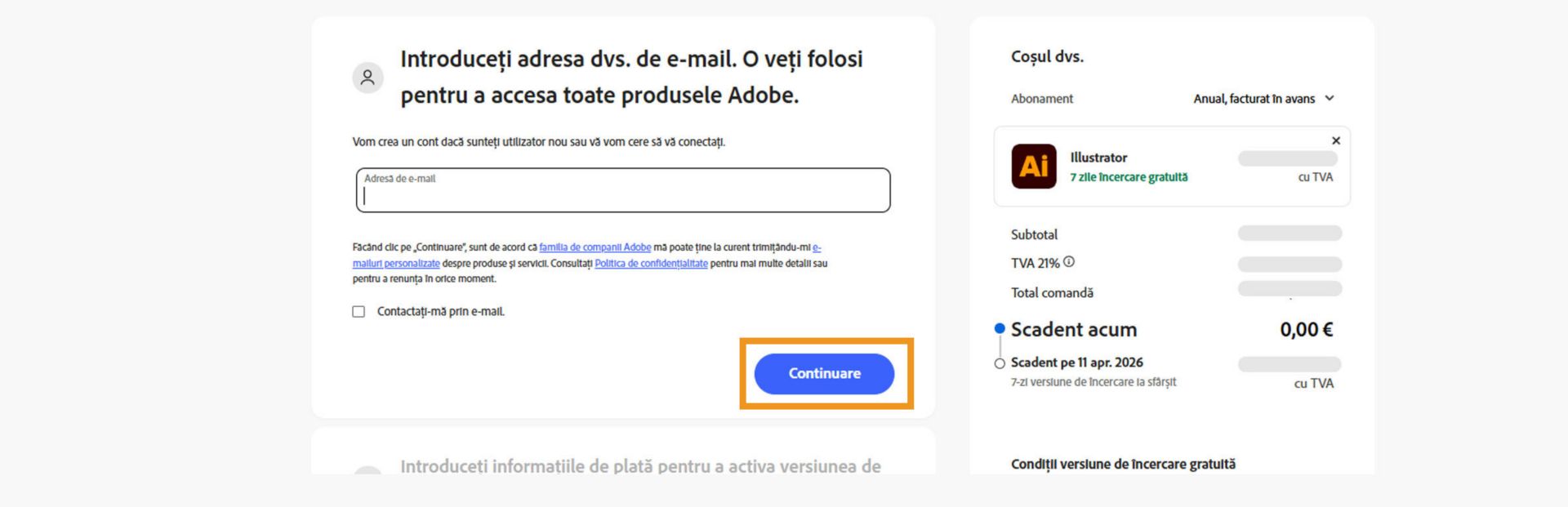The width and height of the screenshot is (1568, 507).
Task: Open the "Anual, facturat în avans" dropdown
Action: pos(1254,98)
